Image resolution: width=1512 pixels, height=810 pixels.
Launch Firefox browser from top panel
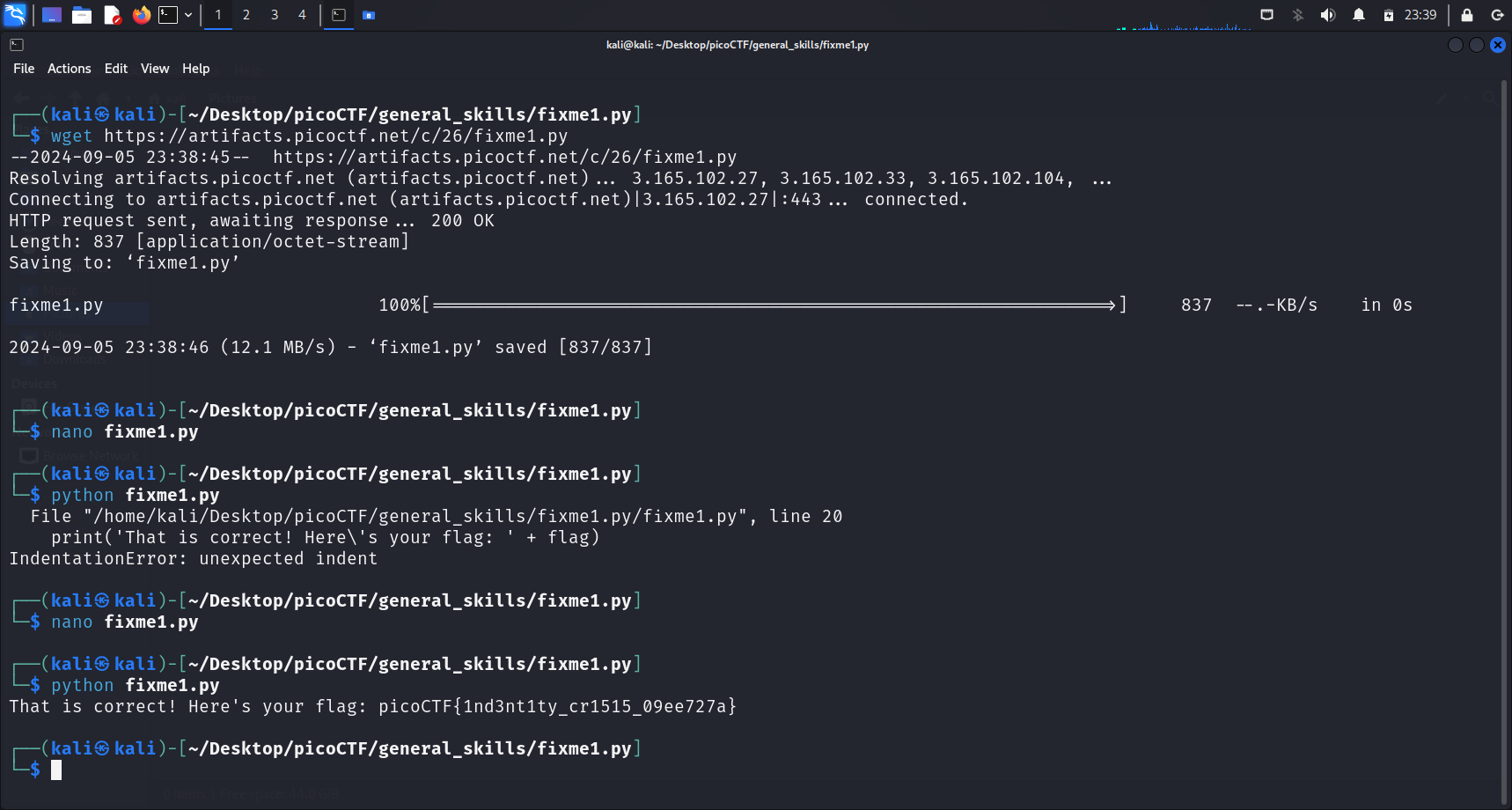(141, 15)
